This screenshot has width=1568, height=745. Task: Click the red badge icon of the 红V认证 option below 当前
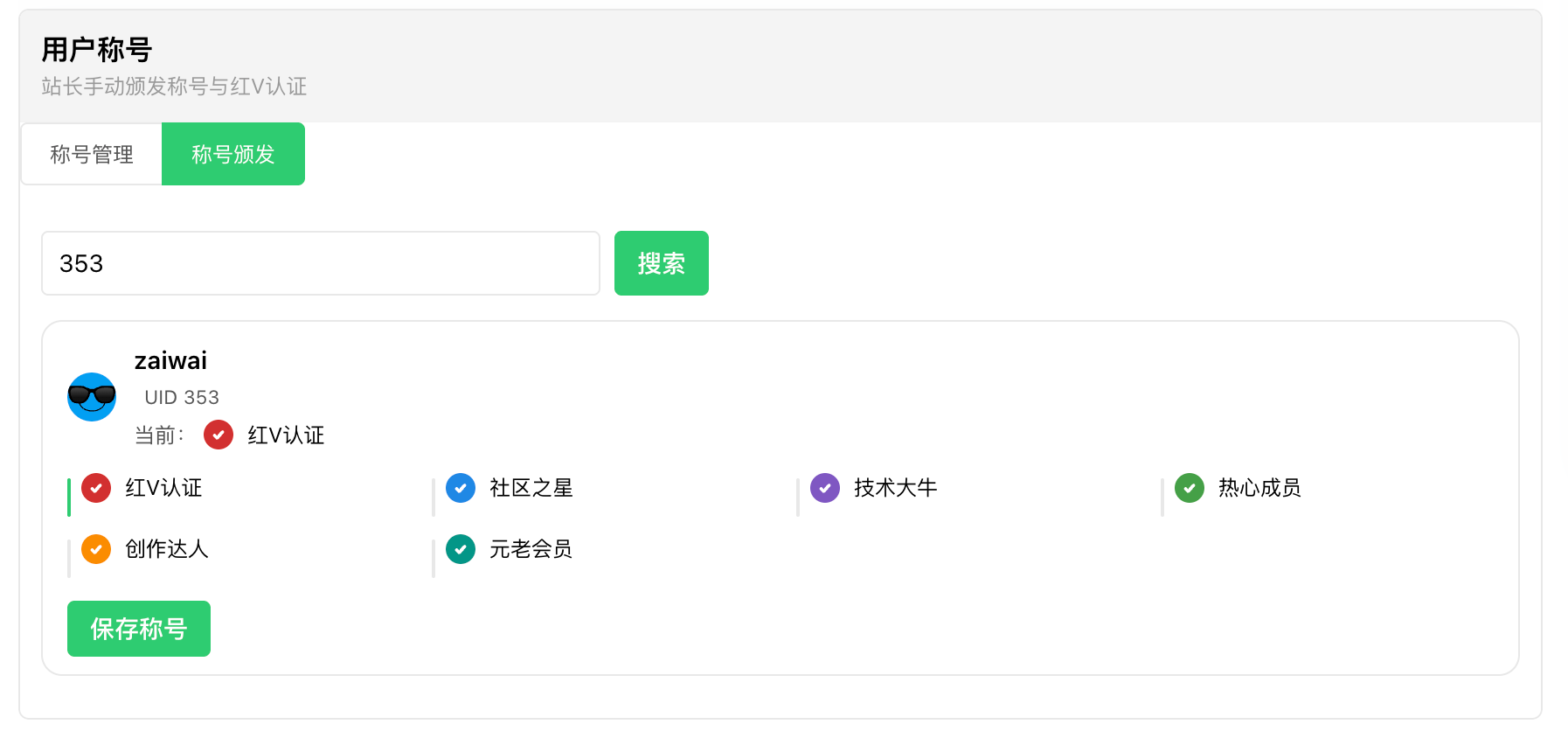click(96, 488)
